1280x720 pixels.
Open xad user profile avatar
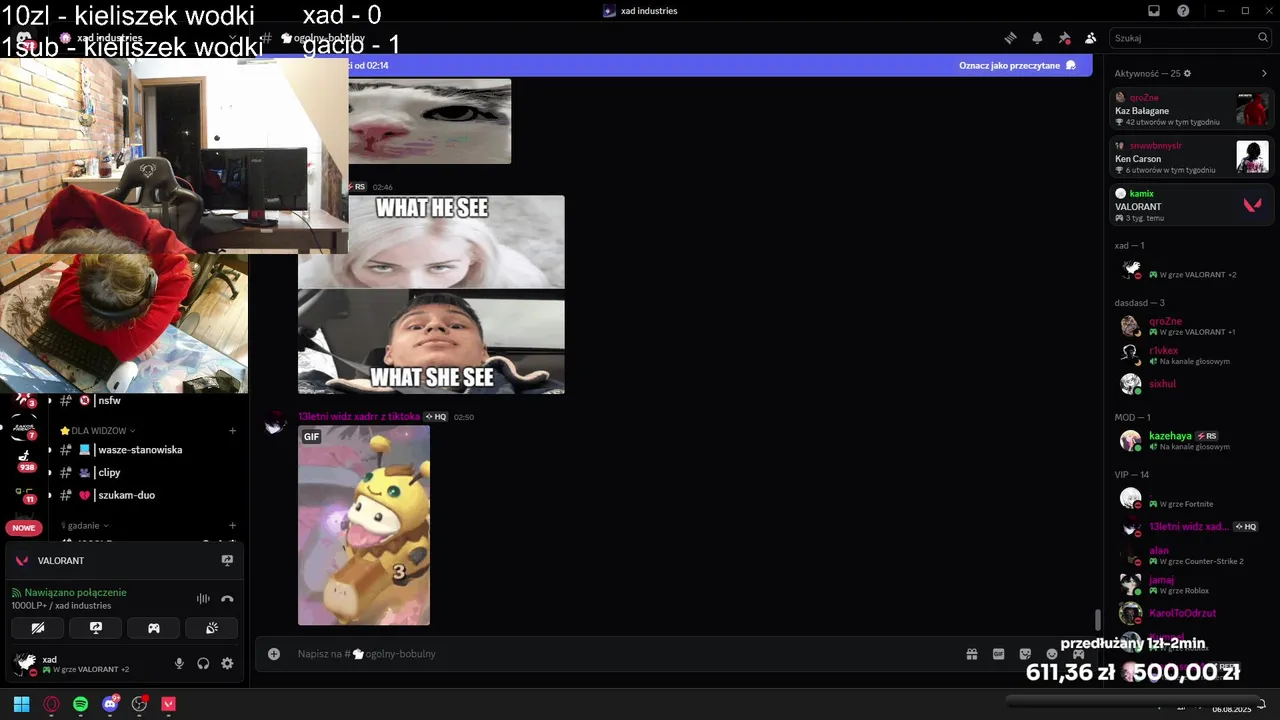[25, 663]
